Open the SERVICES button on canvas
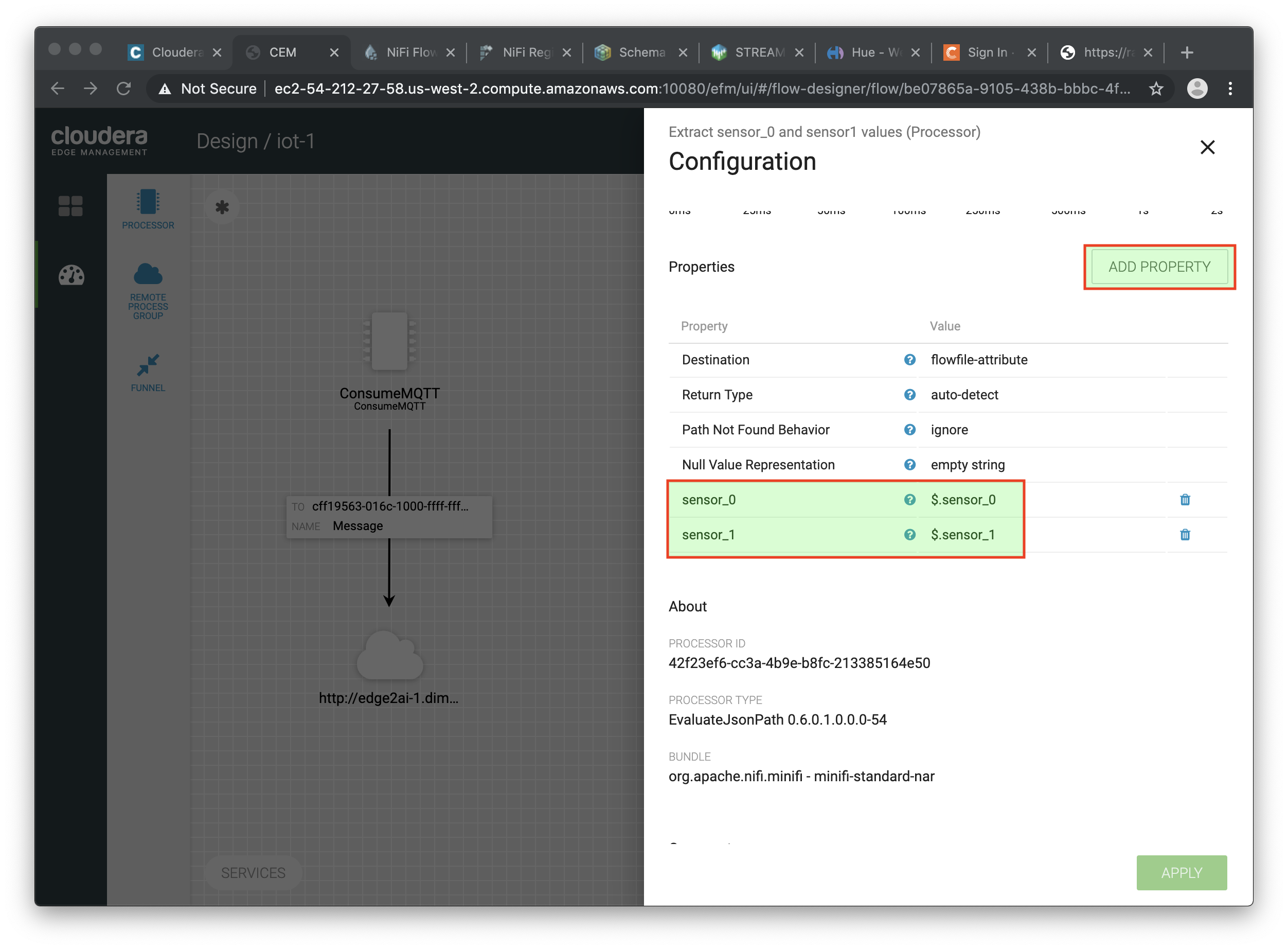The height and width of the screenshot is (949, 1288). tap(253, 873)
